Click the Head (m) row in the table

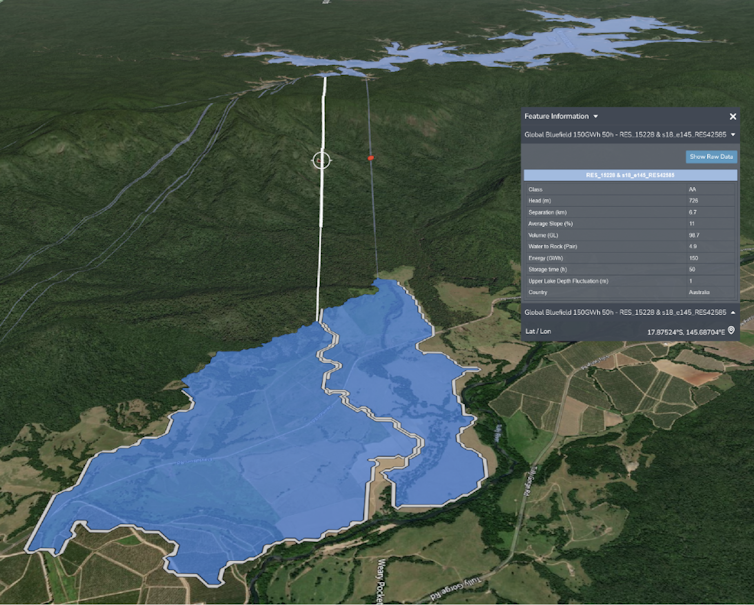point(629,201)
